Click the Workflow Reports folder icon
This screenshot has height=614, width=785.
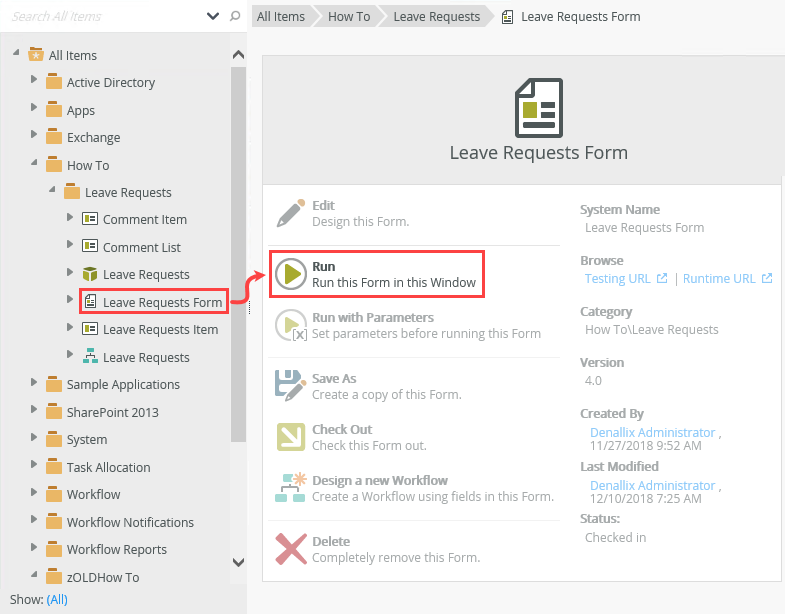tap(54, 549)
